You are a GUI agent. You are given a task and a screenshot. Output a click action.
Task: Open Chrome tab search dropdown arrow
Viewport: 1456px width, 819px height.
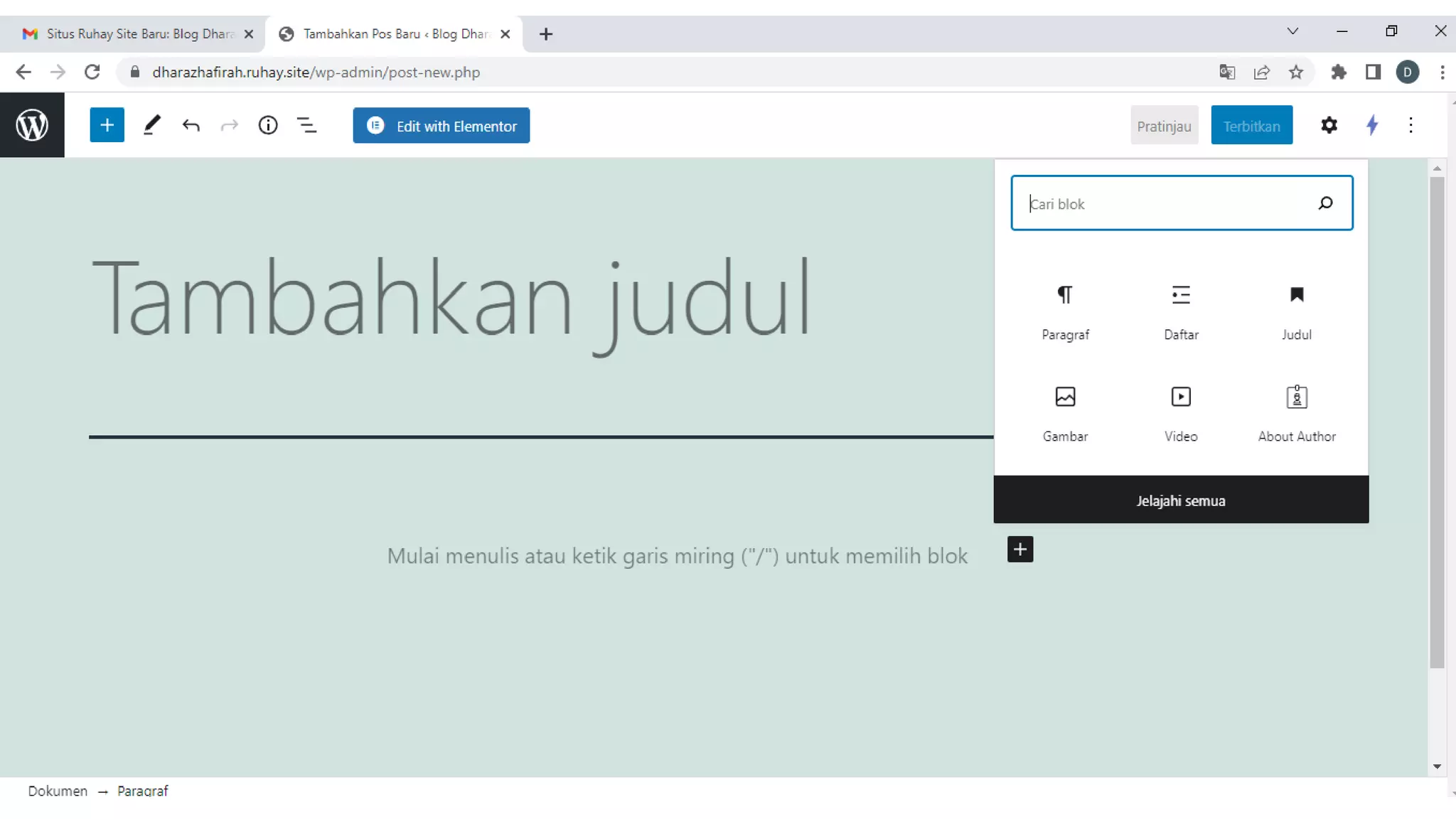[1292, 31]
